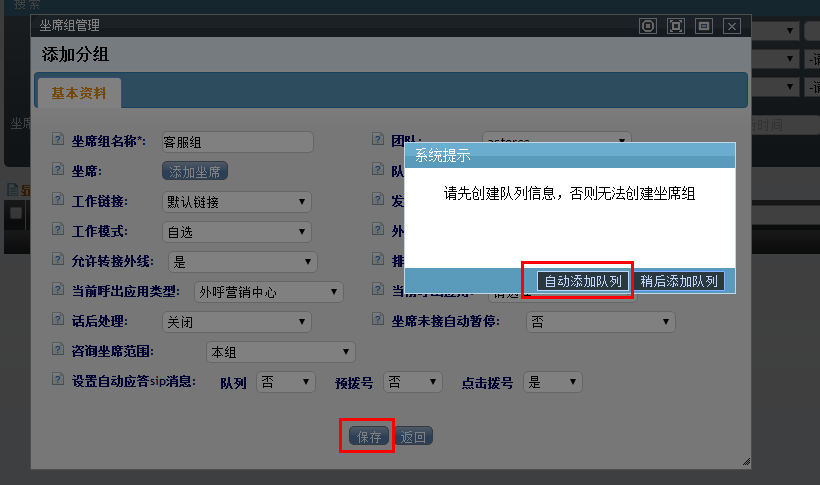Click help icon beside 坐席未接自动暂停
Image resolution: width=820 pixels, height=485 pixels.
click(x=379, y=322)
